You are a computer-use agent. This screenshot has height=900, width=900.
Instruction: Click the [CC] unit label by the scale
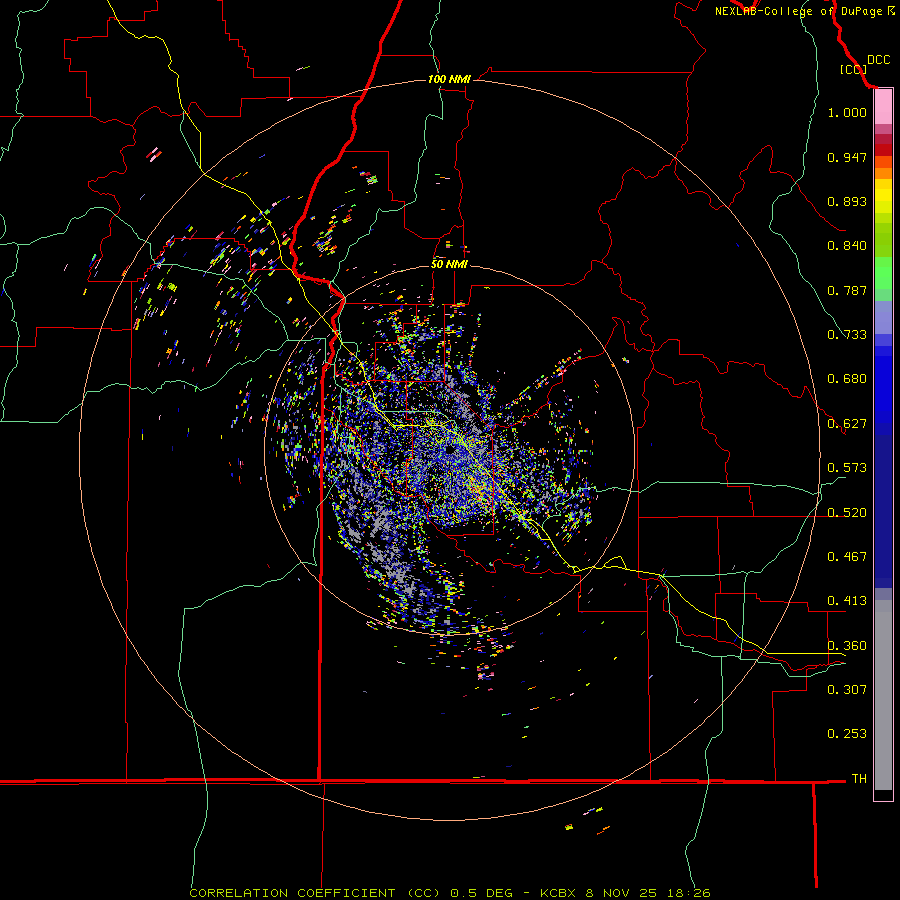[x=853, y=69]
